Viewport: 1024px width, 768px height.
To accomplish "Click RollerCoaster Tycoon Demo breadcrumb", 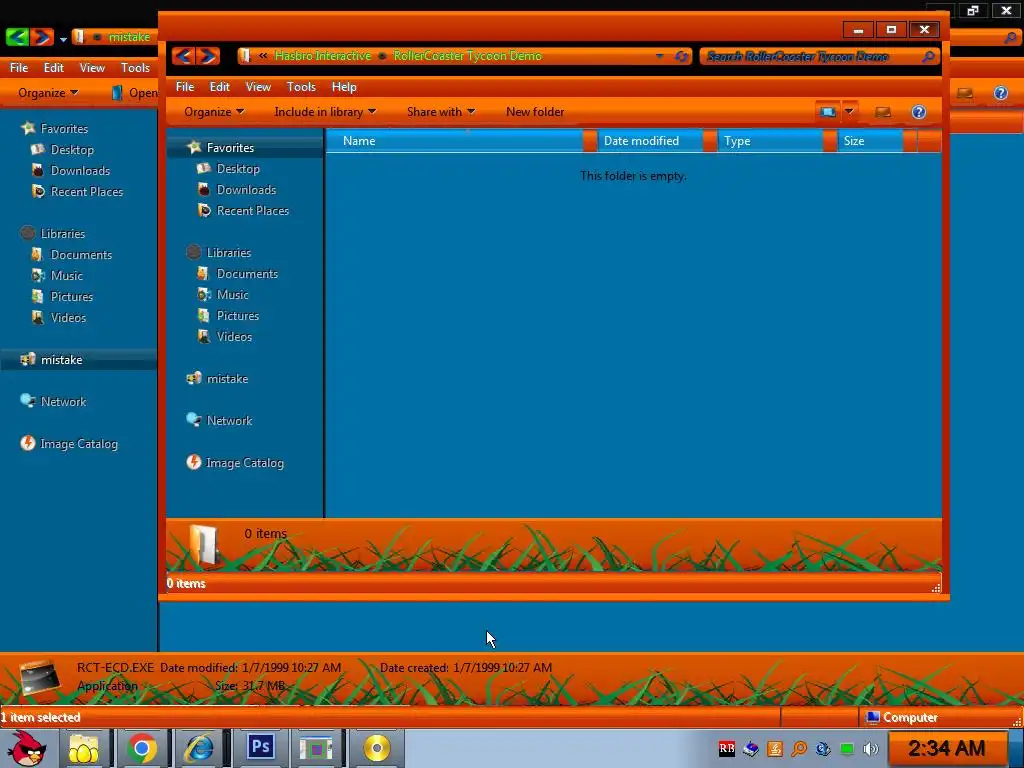I will pyautogui.click(x=468, y=56).
